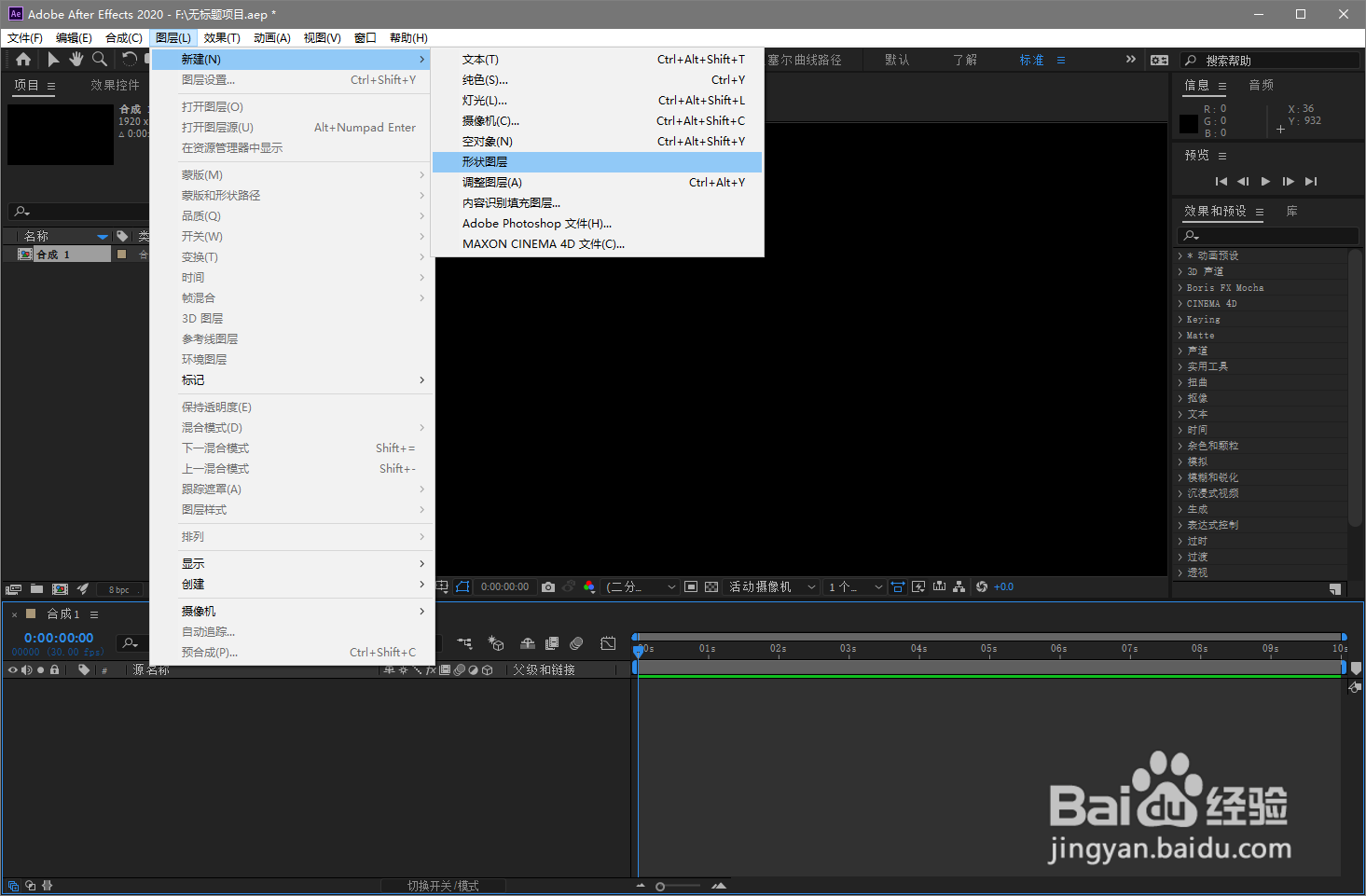Image resolution: width=1366 pixels, height=896 pixels.
Task: Click 合成 1 label color swatch in Project
Action: (121, 254)
